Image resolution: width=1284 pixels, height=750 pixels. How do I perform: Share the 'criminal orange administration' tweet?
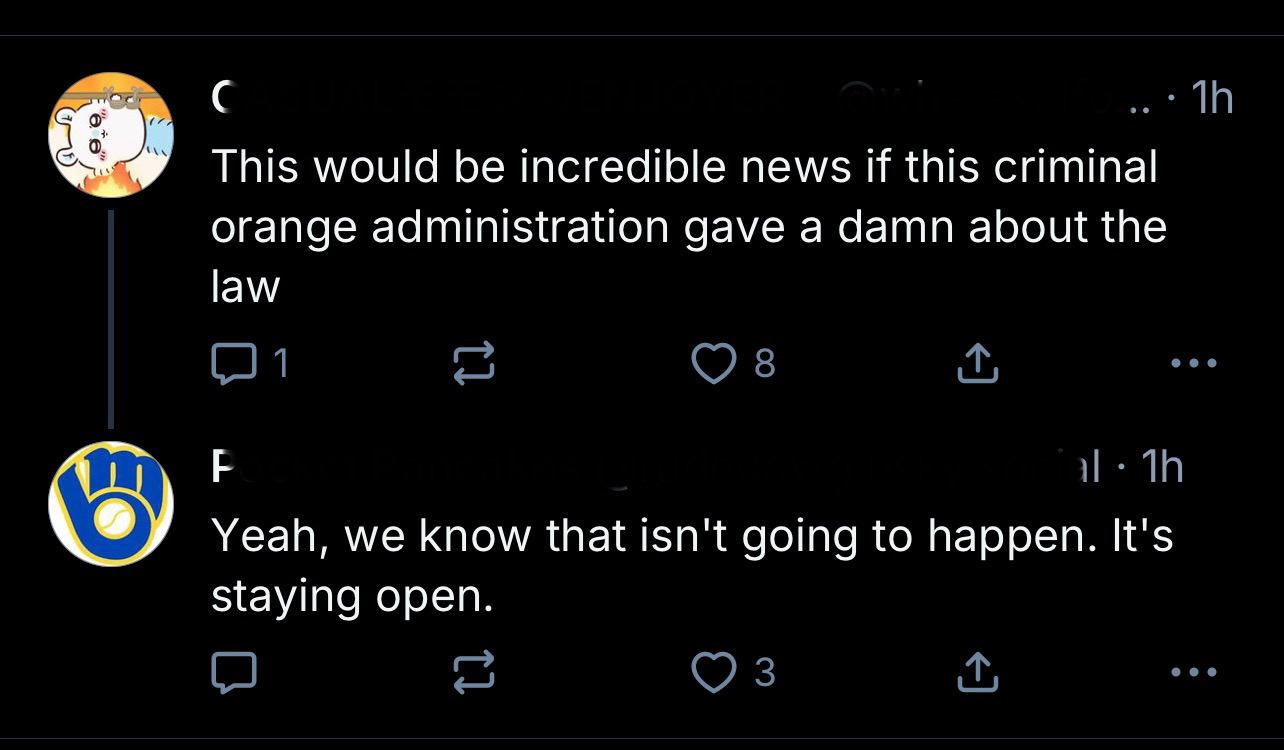[x=977, y=364]
